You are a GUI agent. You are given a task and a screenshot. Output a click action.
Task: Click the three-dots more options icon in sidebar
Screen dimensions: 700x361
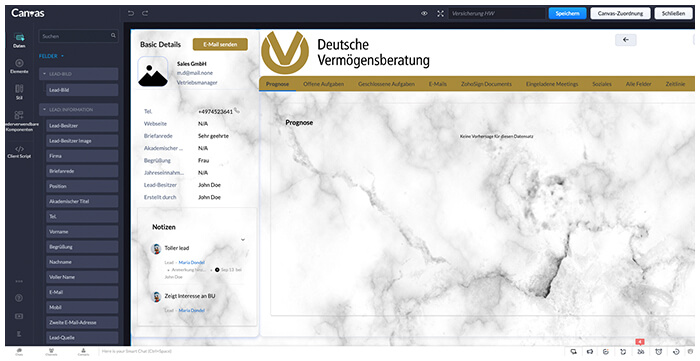[19, 281]
